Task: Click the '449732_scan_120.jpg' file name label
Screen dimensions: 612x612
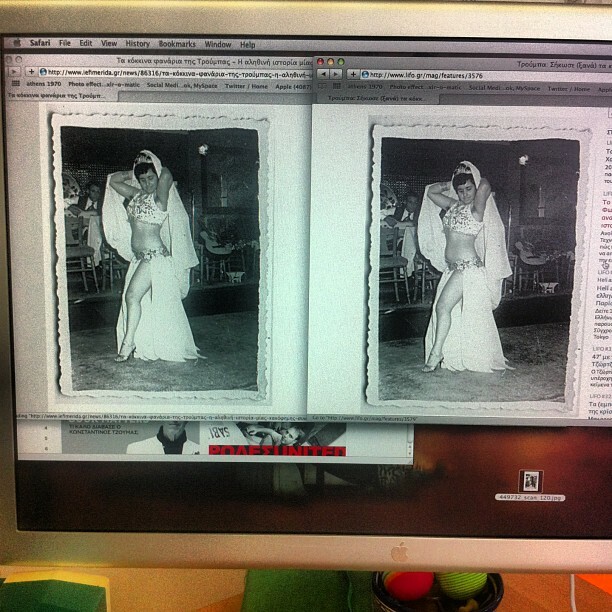Action: point(530,498)
